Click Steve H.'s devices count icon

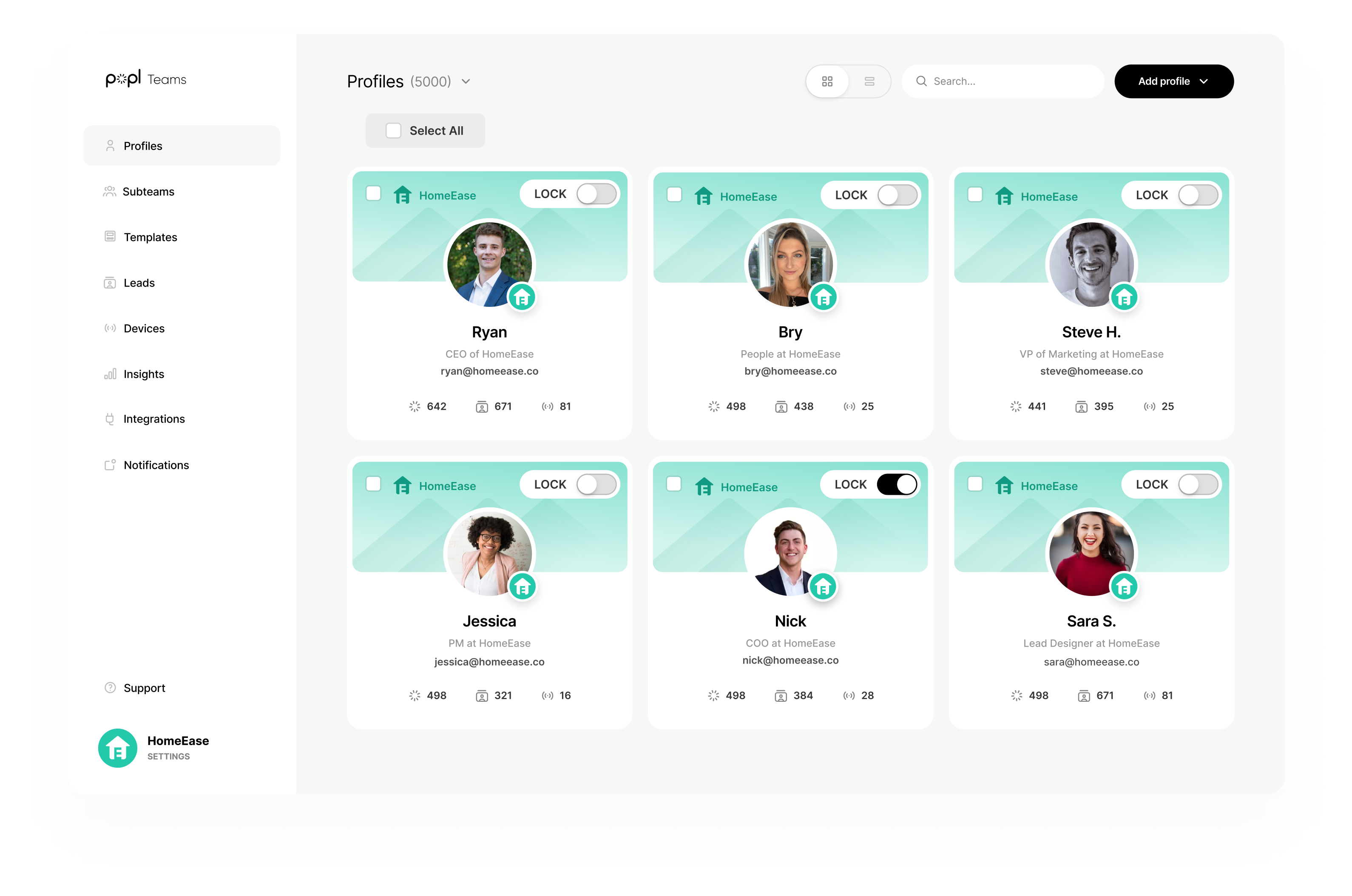1149,406
